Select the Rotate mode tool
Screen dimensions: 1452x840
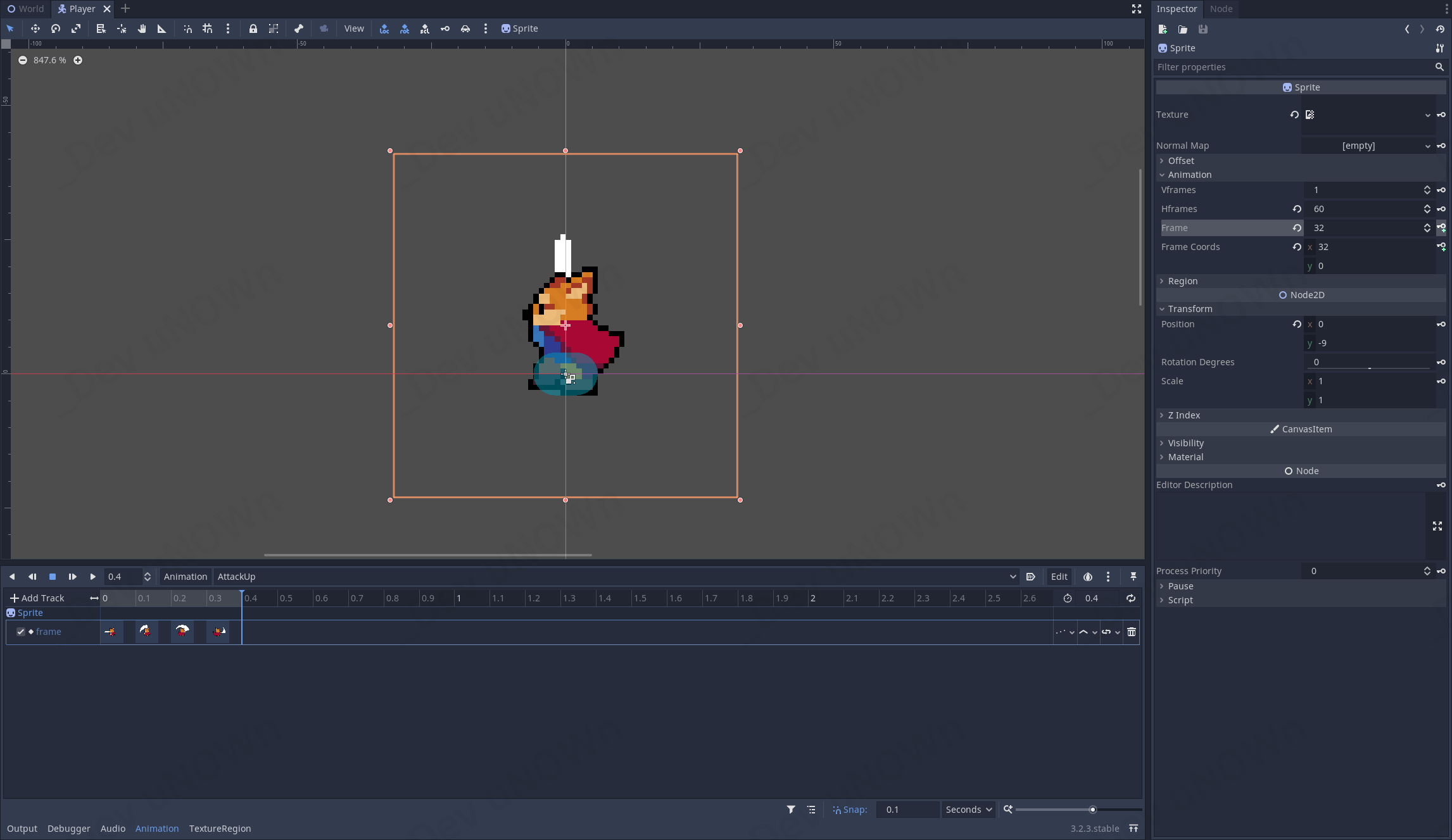click(x=56, y=28)
